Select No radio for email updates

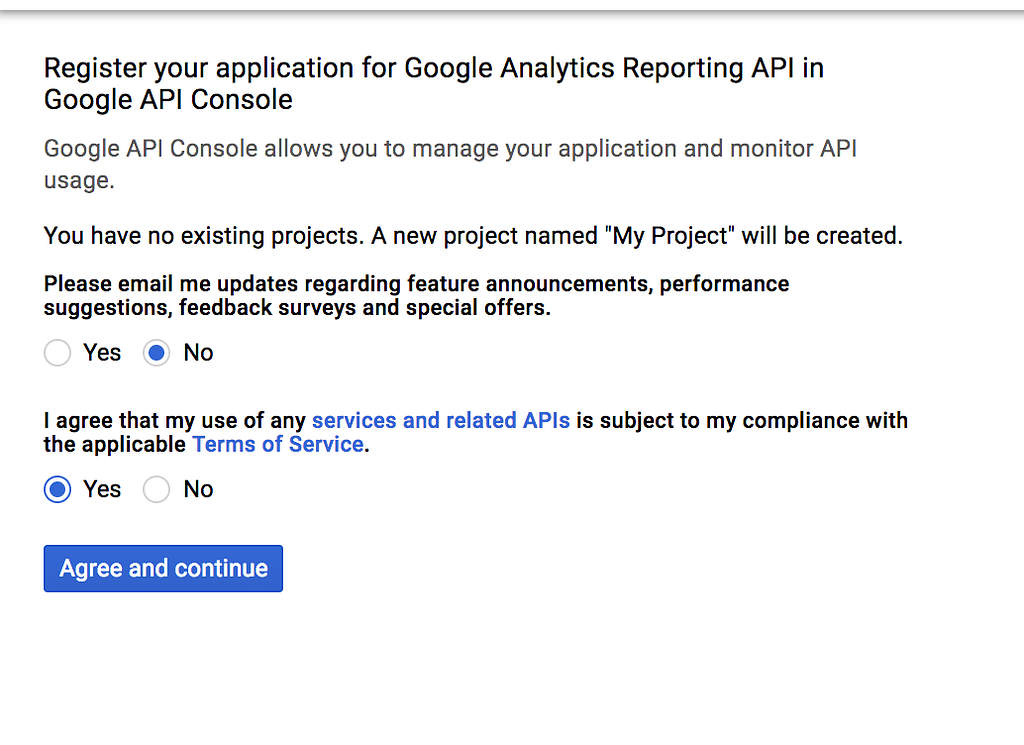[x=156, y=353]
